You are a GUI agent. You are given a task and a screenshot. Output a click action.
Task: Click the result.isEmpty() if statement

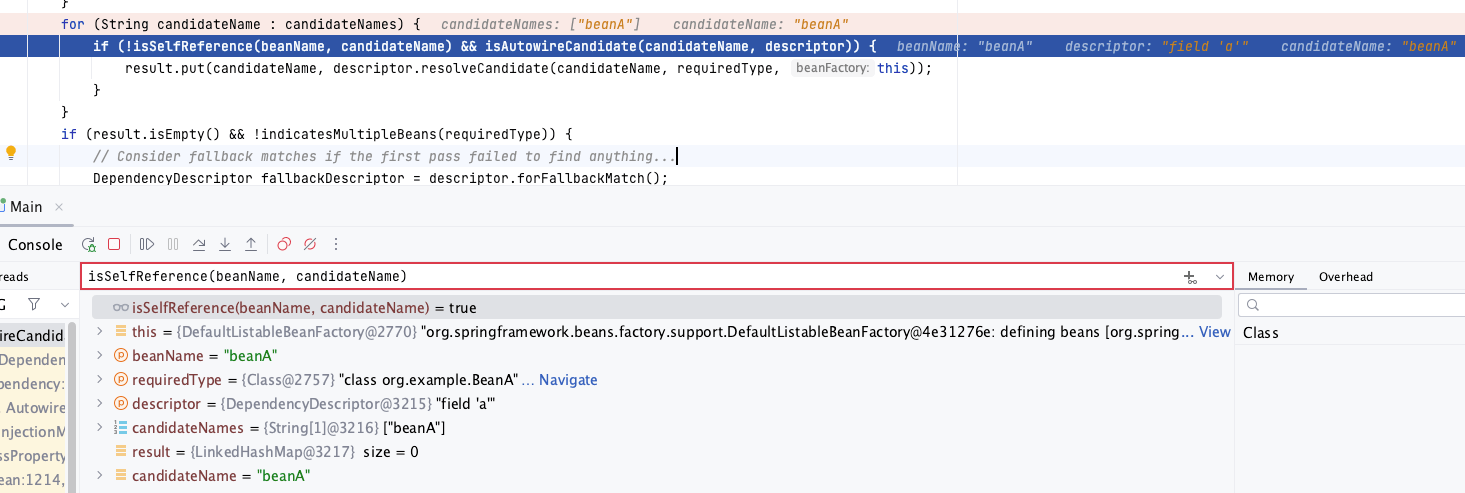315,133
